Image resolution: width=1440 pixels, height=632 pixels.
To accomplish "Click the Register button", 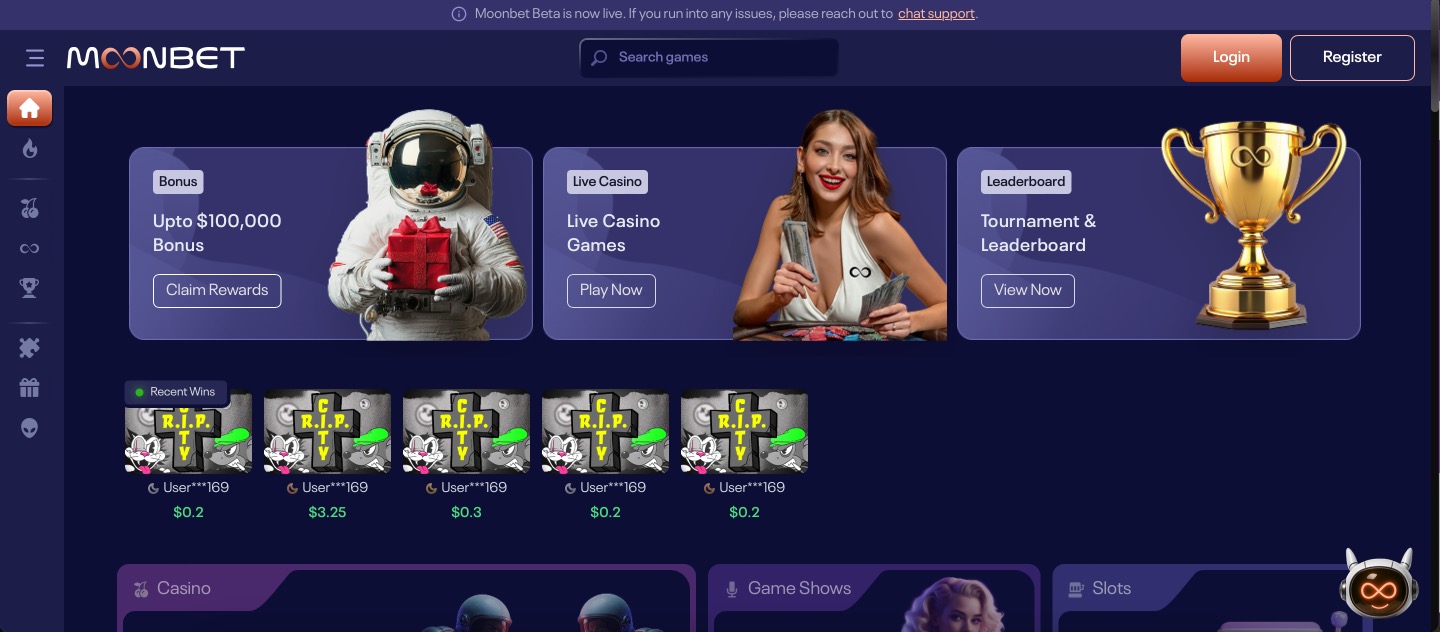I will pos(1352,58).
